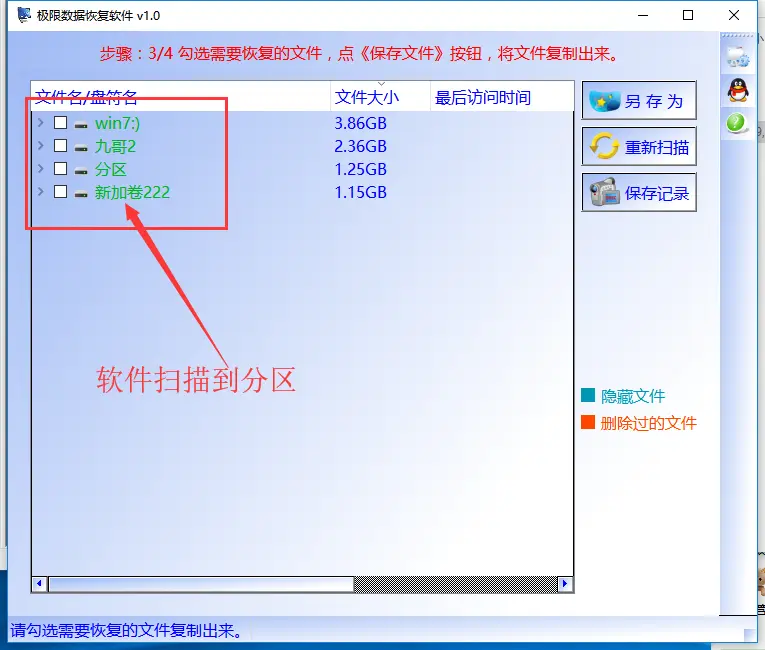This screenshot has width=765, height=650.
Task: Click the 另存为 save-as button
Action: pos(639,101)
